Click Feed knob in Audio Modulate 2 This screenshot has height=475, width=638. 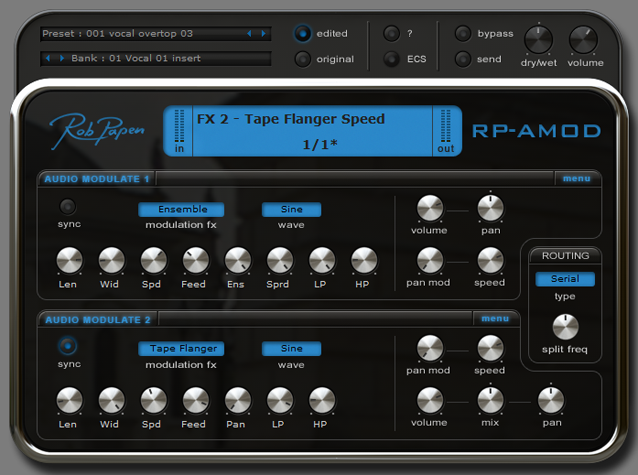(196, 400)
